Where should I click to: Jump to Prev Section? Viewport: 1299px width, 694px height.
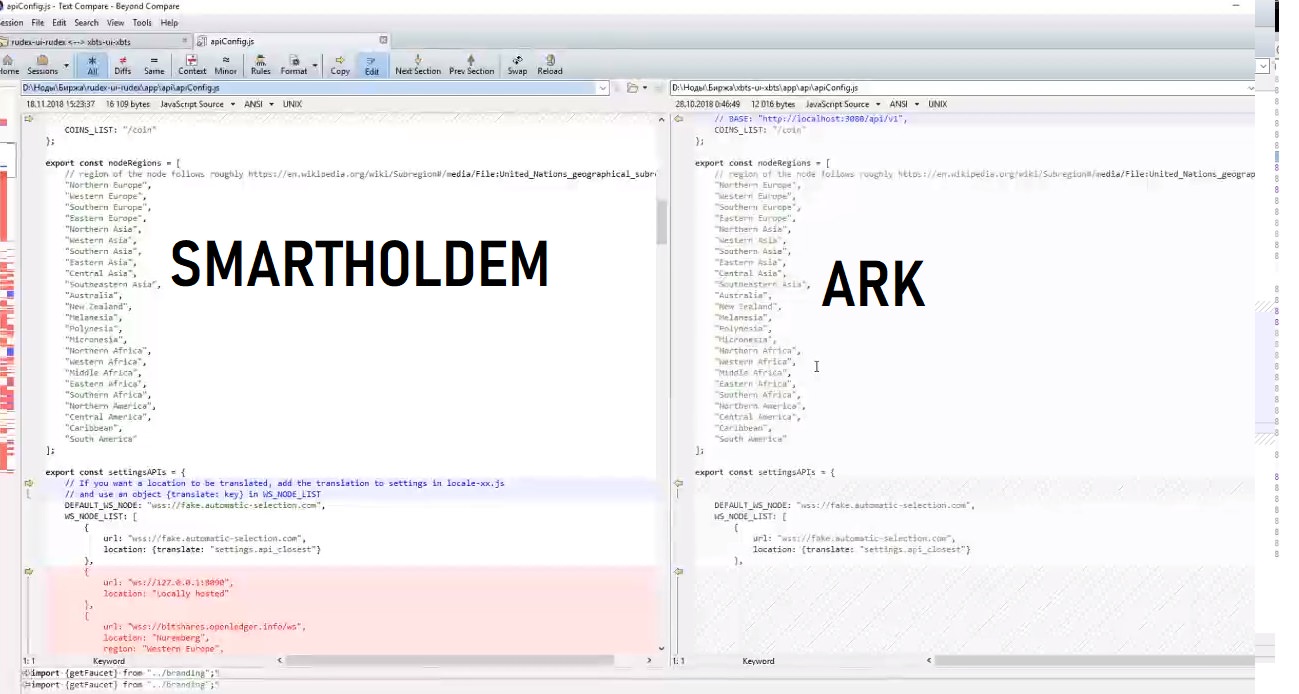point(471,65)
